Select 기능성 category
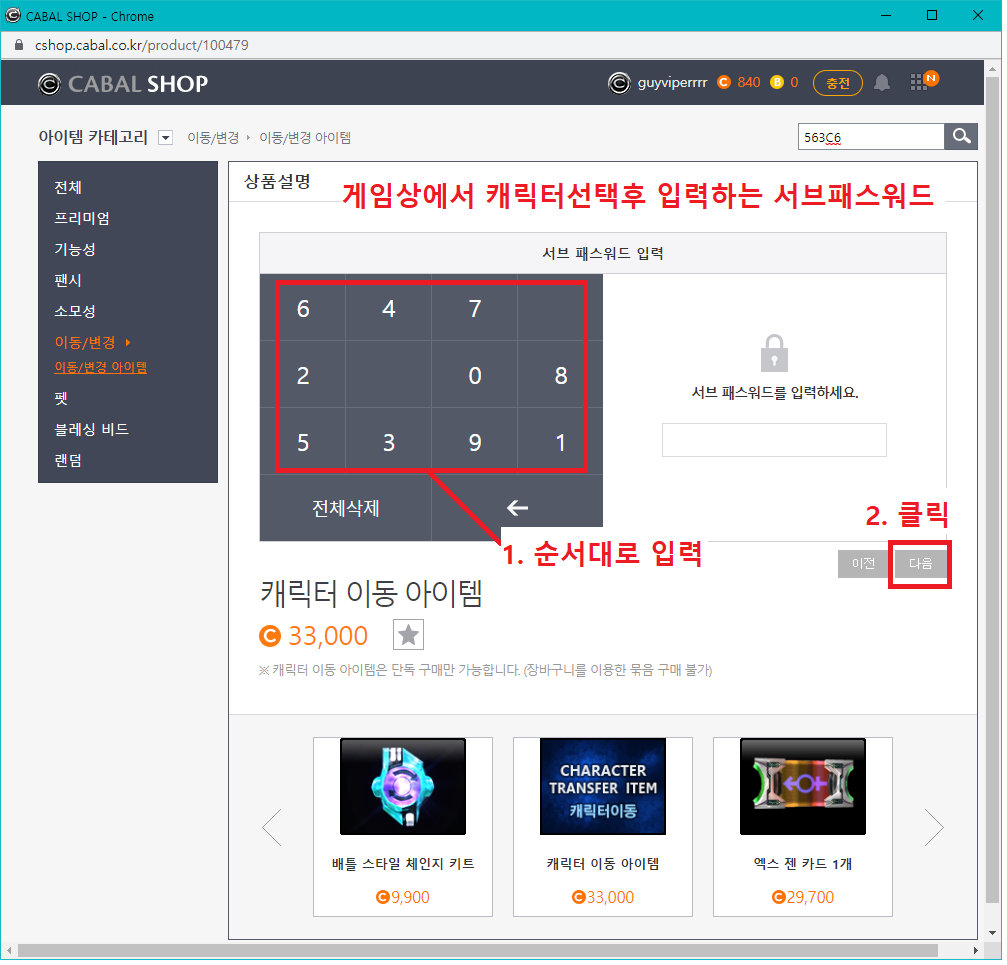The image size is (1007, 965). click(75, 250)
